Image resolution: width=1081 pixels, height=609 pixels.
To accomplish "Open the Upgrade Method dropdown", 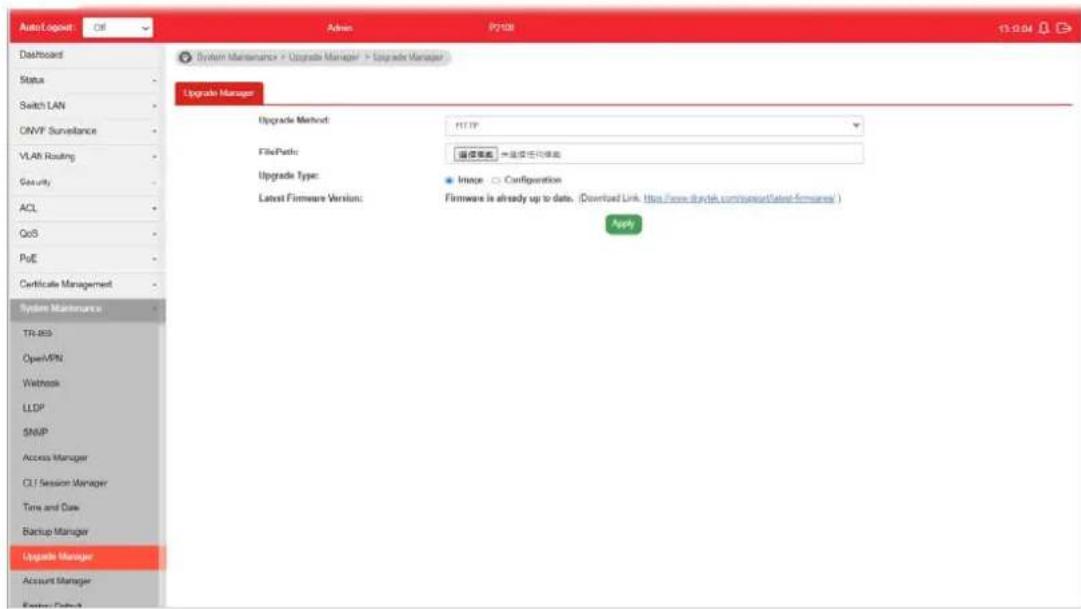I will coord(654,126).
